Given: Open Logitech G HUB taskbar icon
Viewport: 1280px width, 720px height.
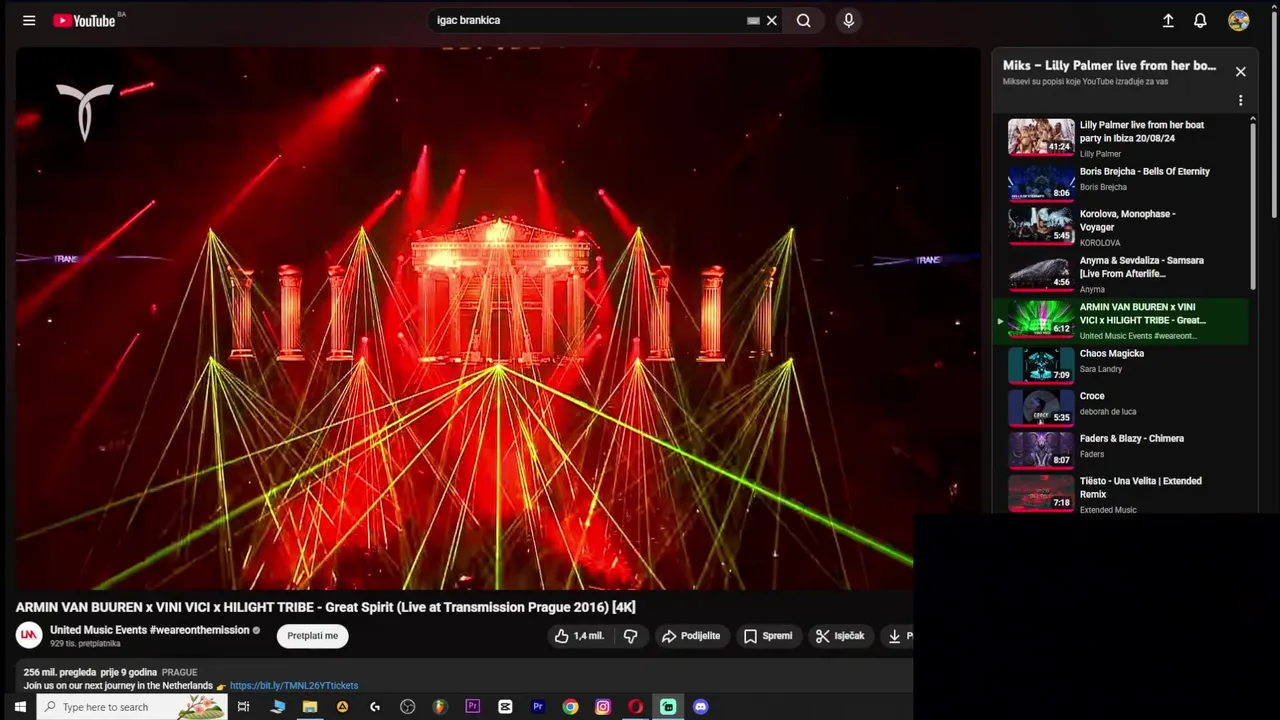Looking at the screenshot, I should click(375, 707).
